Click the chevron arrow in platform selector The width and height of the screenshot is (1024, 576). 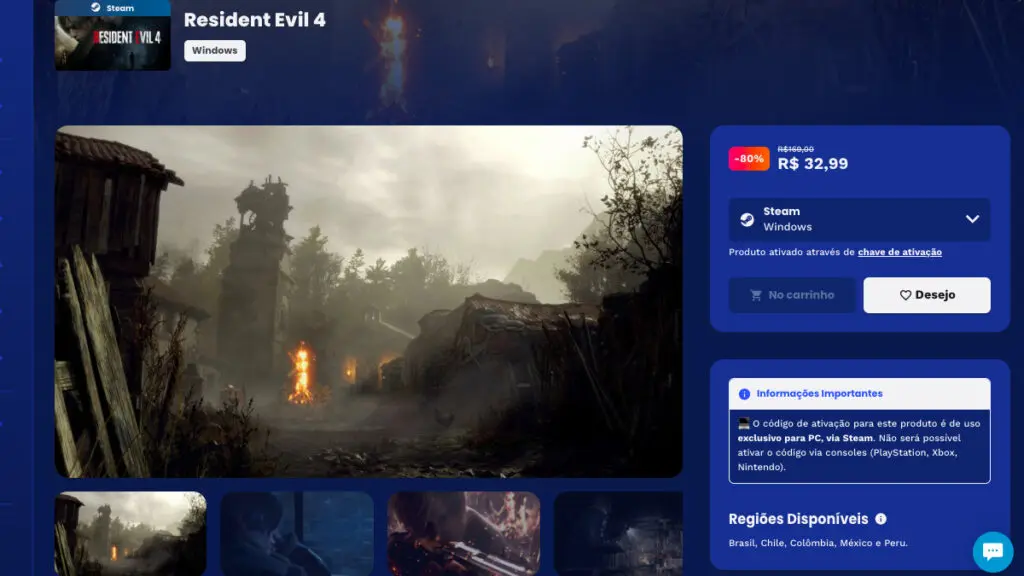(972, 219)
